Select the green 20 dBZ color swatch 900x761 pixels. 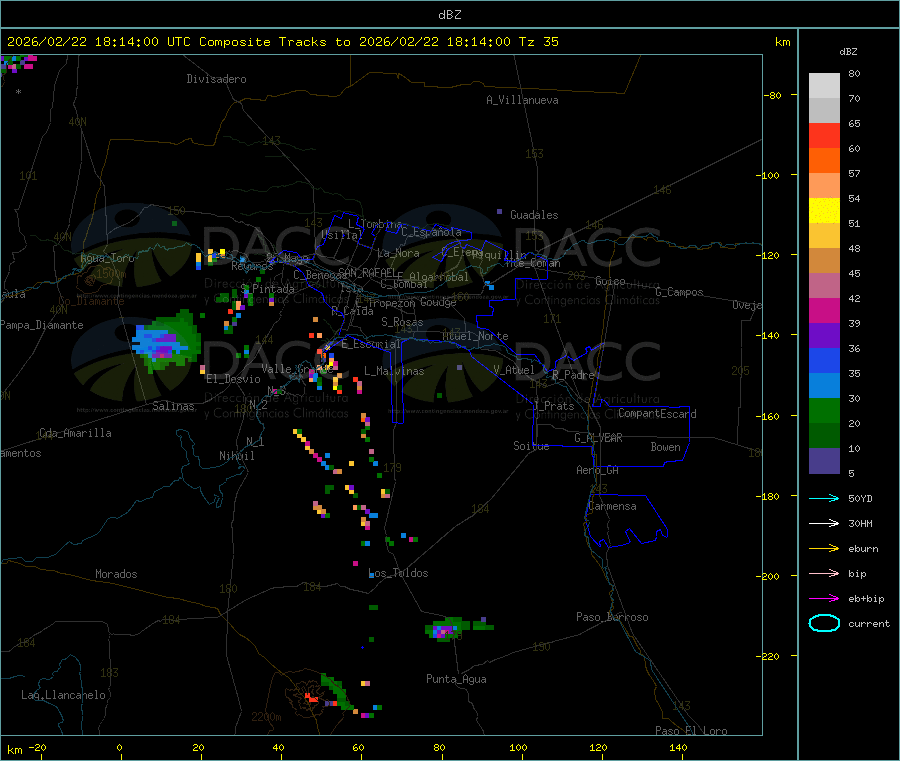pyautogui.click(x=824, y=410)
